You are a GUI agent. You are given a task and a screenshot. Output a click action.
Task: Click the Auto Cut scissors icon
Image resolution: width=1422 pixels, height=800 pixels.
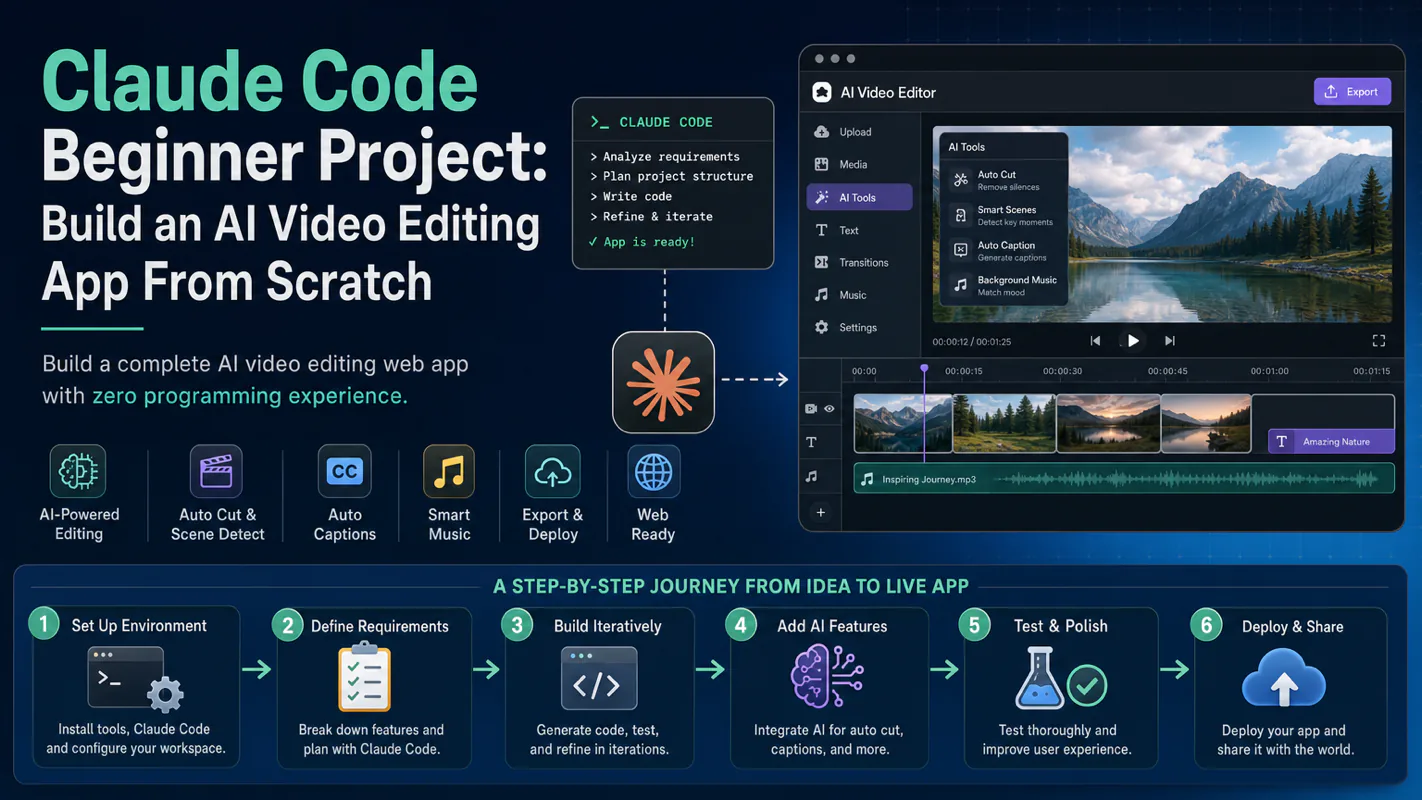click(x=960, y=180)
